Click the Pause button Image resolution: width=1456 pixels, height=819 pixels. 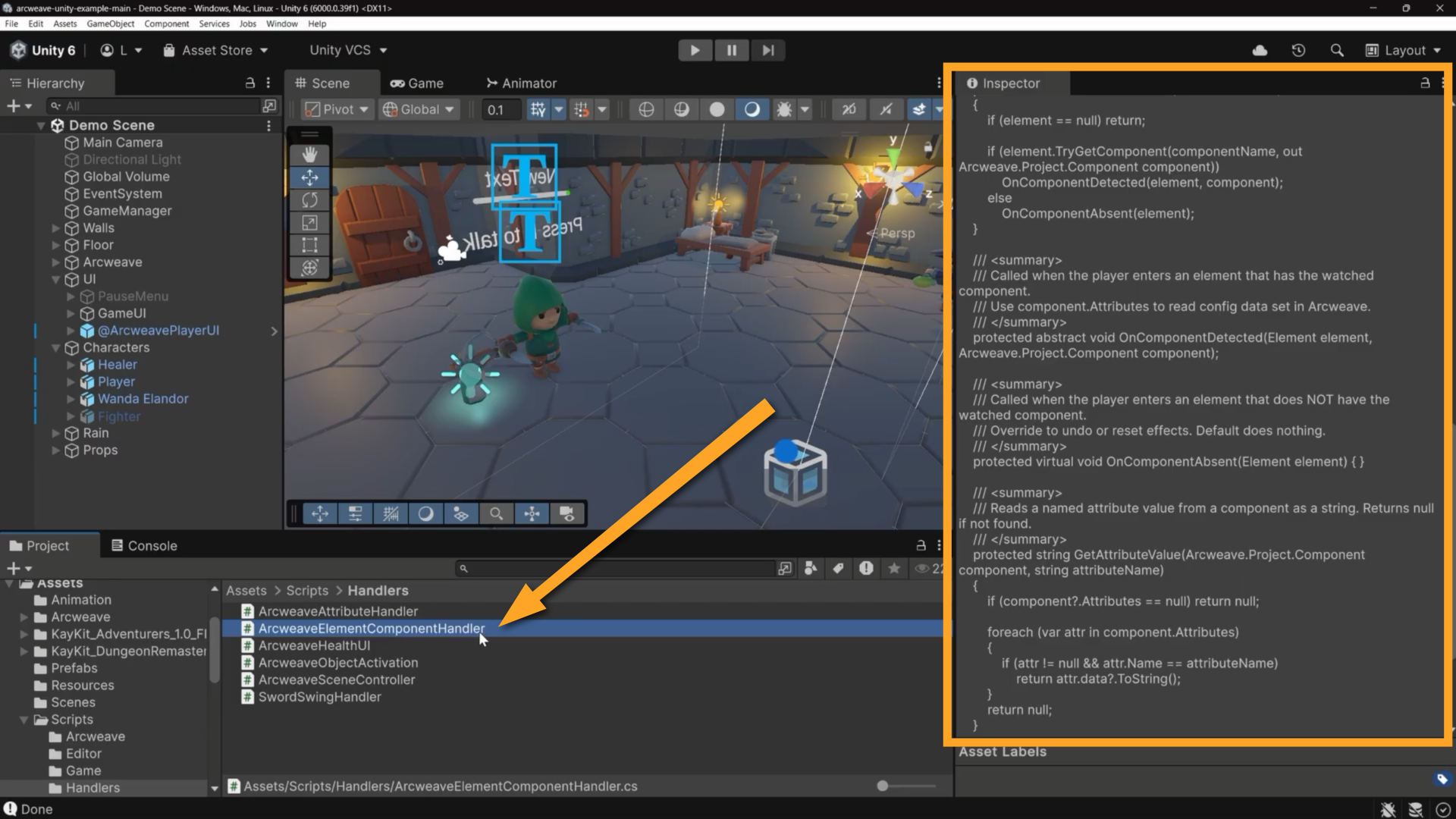pos(732,50)
